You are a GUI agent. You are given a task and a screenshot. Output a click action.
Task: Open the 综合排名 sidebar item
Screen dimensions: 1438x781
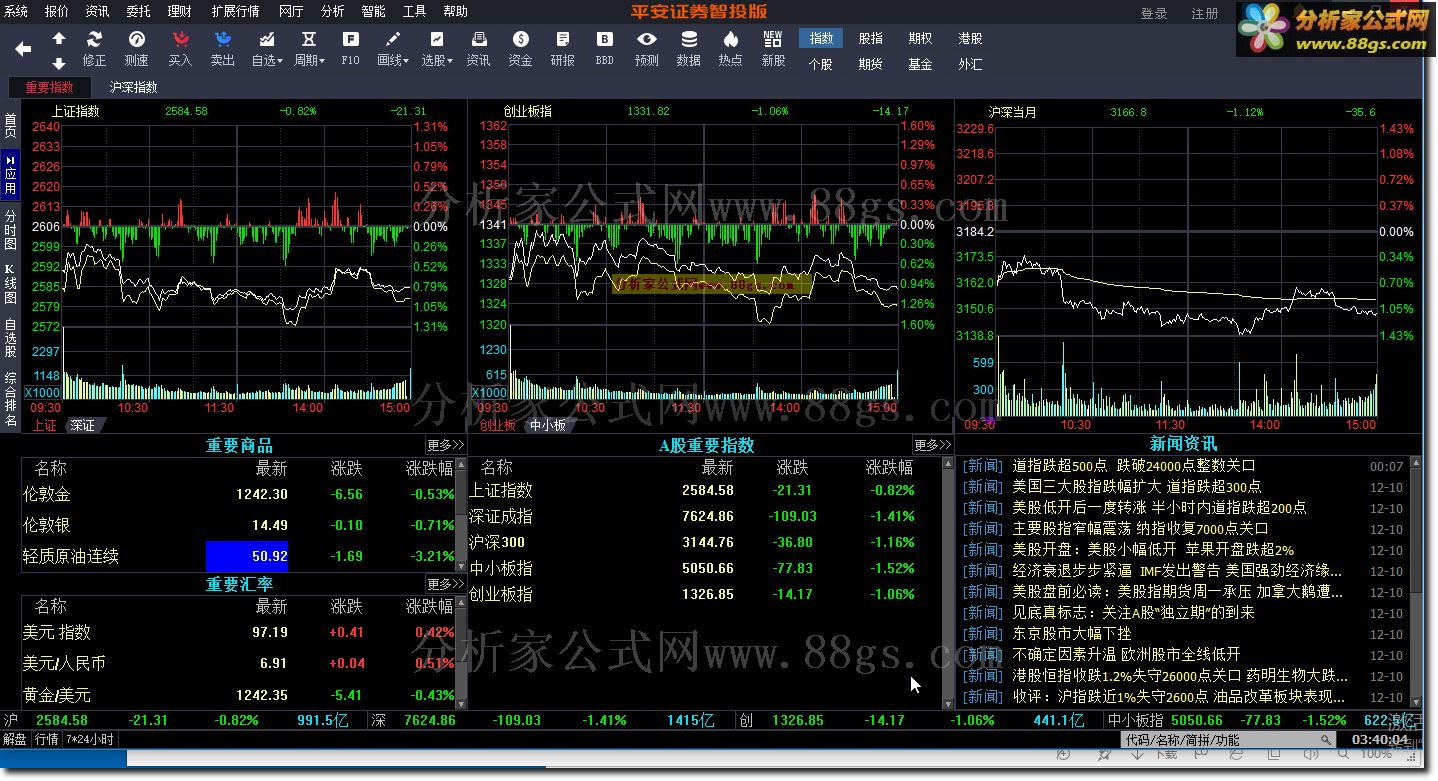click(x=10, y=399)
